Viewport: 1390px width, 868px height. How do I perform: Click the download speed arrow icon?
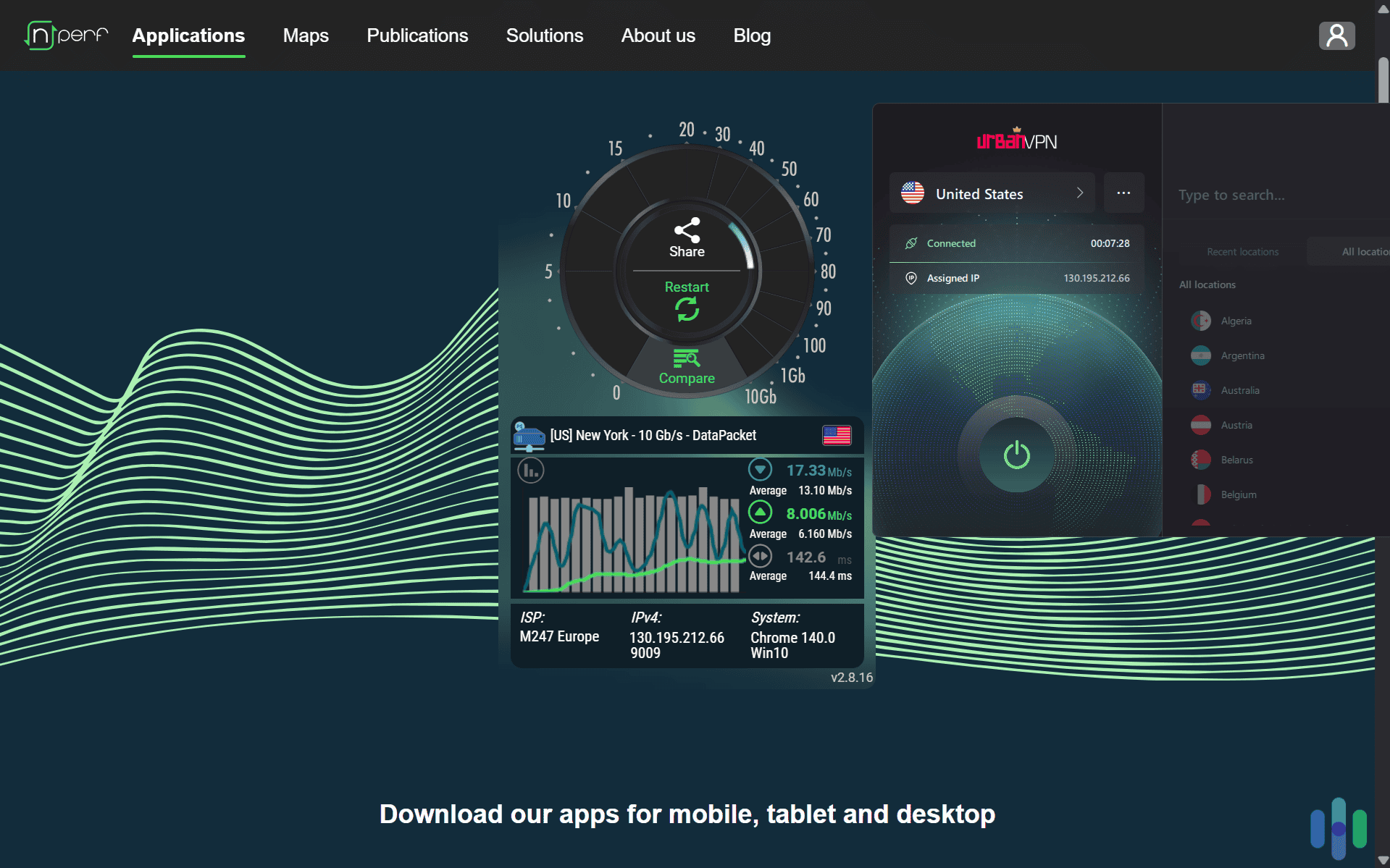760,470
